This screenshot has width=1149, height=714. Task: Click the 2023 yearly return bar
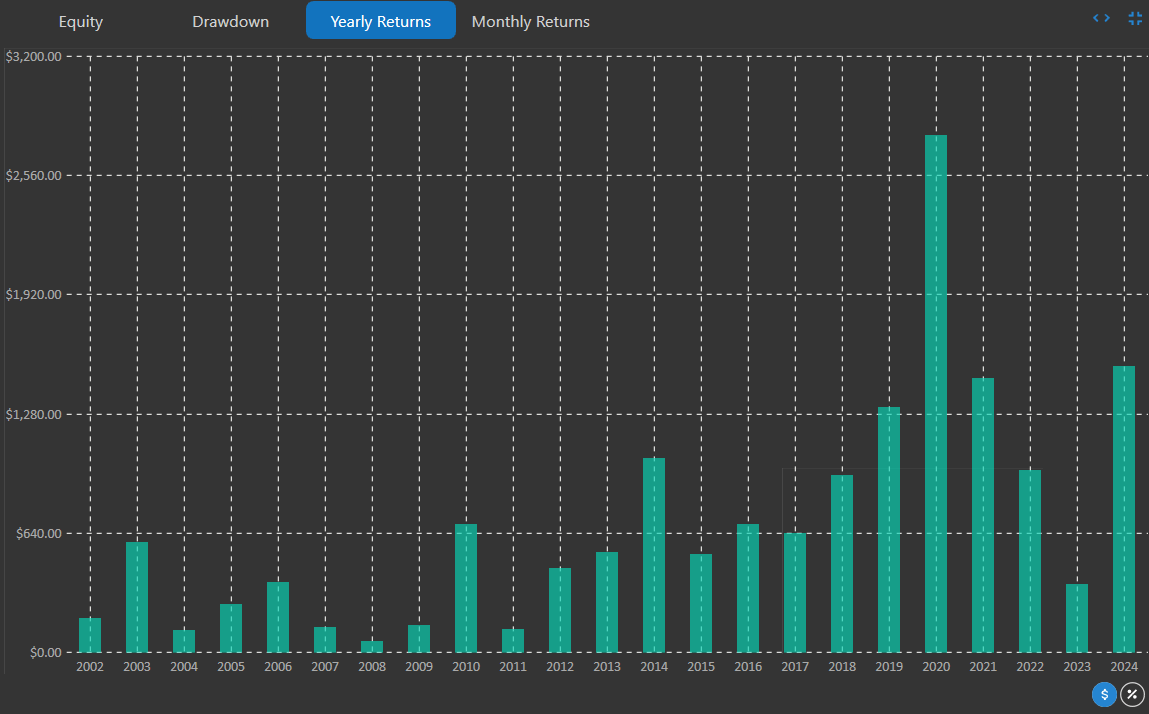click(x=1076, y=618)
